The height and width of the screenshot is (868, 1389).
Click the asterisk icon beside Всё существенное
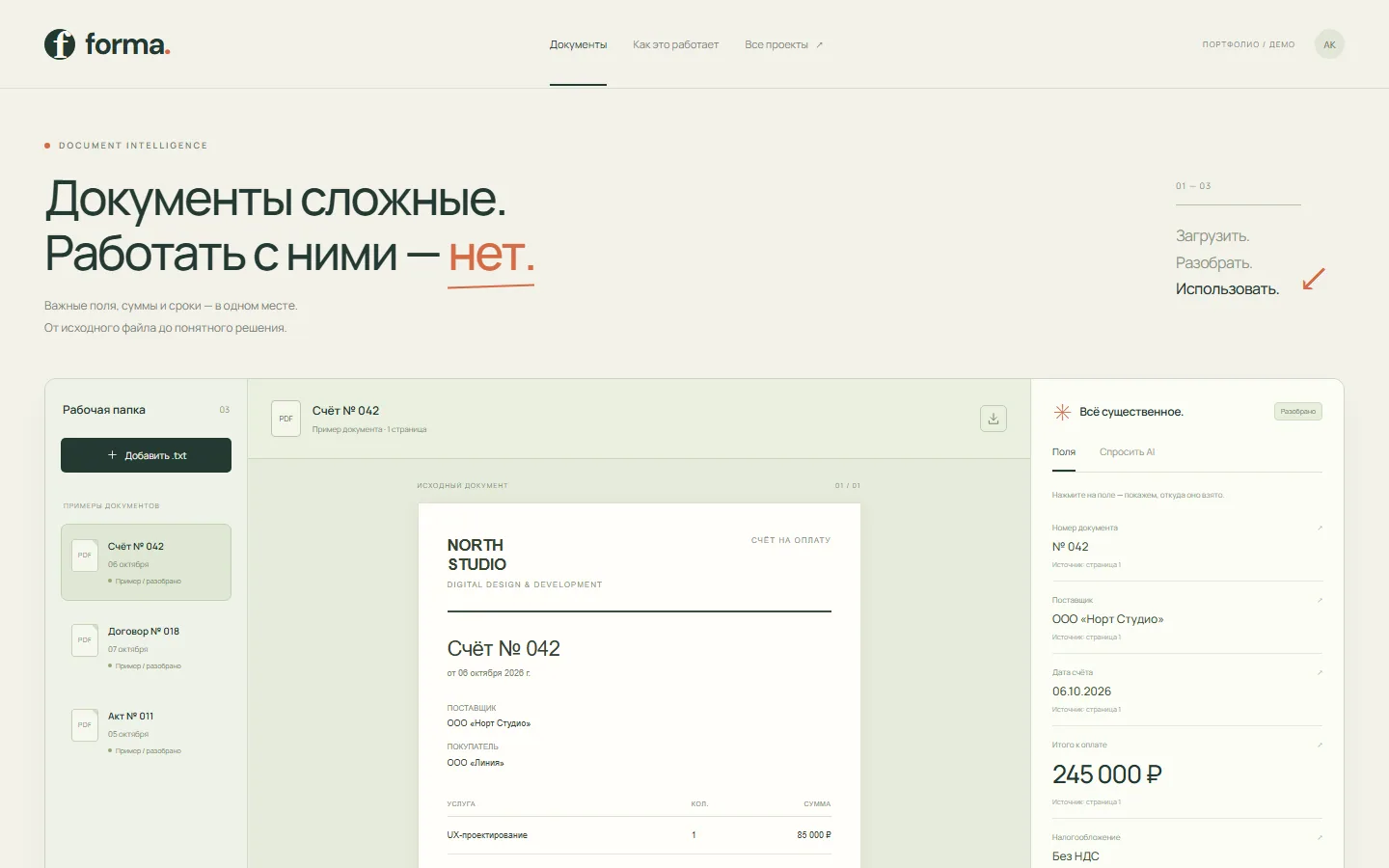coord(1062,412)
